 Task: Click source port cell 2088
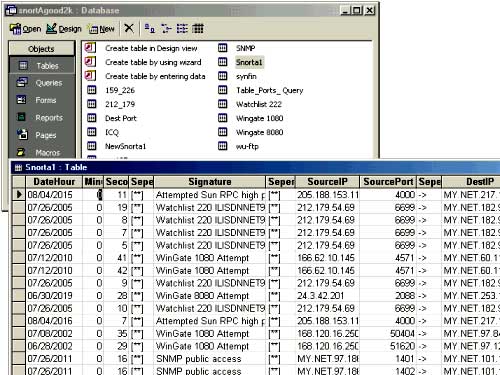388,296
